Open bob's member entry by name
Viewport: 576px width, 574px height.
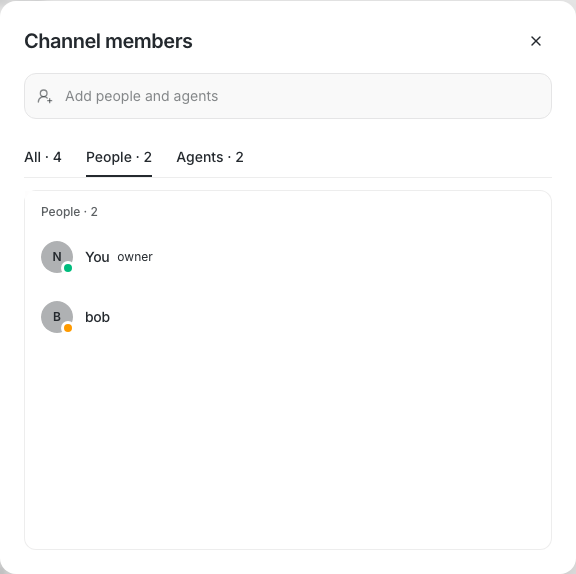pos(97,317)
